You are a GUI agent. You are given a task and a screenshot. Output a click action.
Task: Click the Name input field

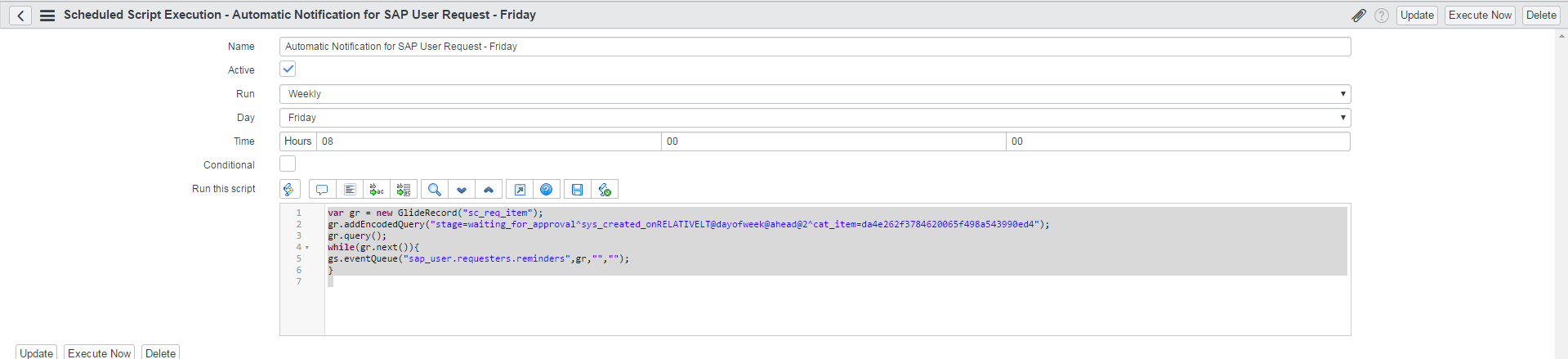815,47
